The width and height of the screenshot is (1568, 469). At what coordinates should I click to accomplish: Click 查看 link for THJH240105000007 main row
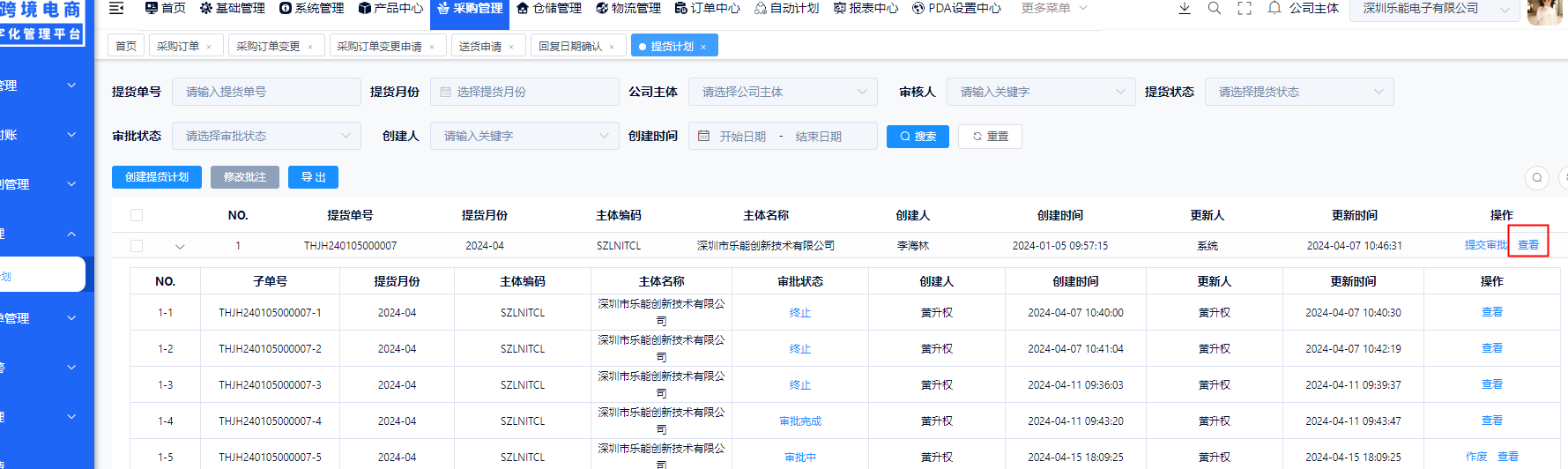click(x=1528, y=245)
